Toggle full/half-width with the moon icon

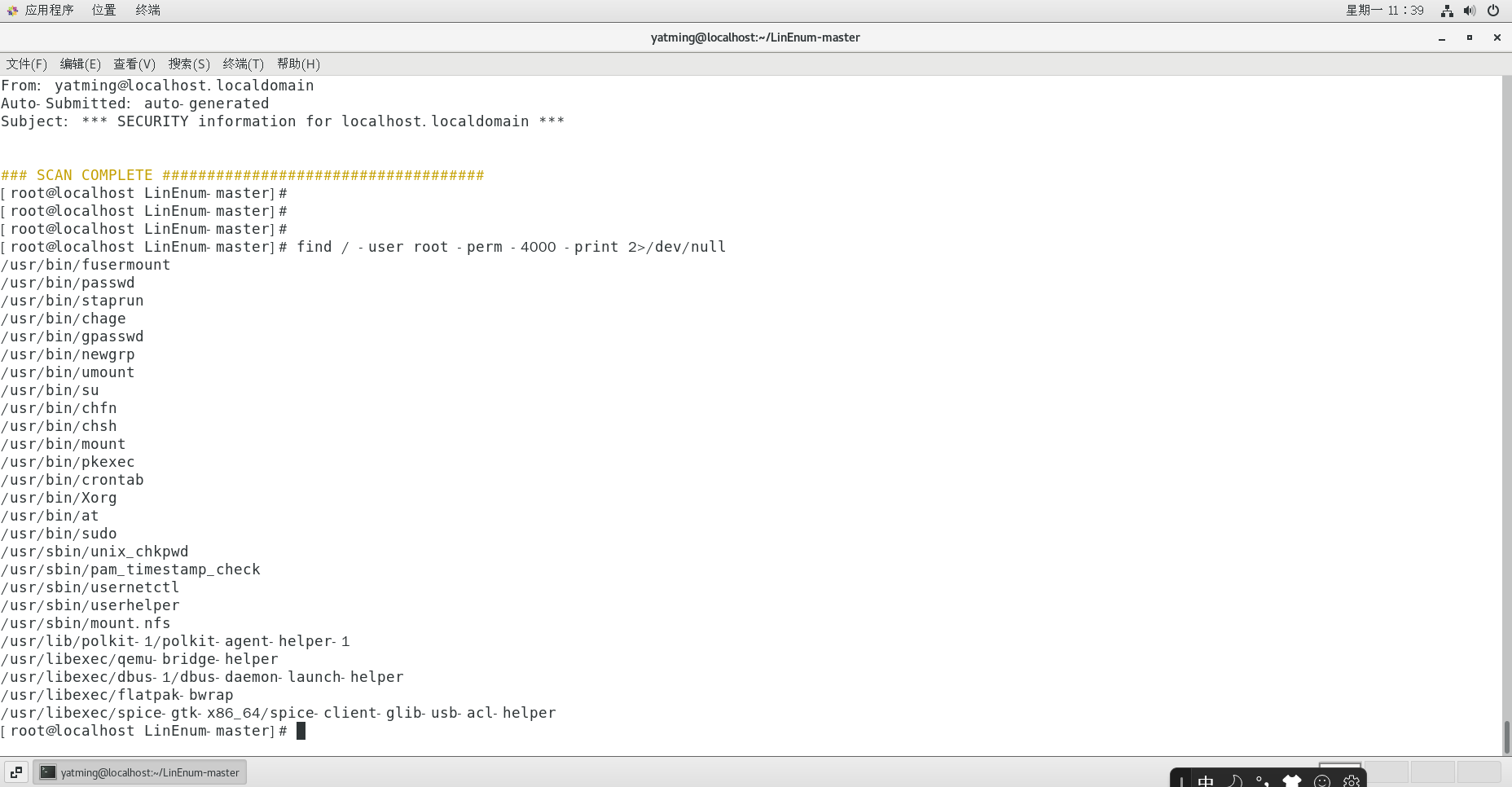point(1236,780)
